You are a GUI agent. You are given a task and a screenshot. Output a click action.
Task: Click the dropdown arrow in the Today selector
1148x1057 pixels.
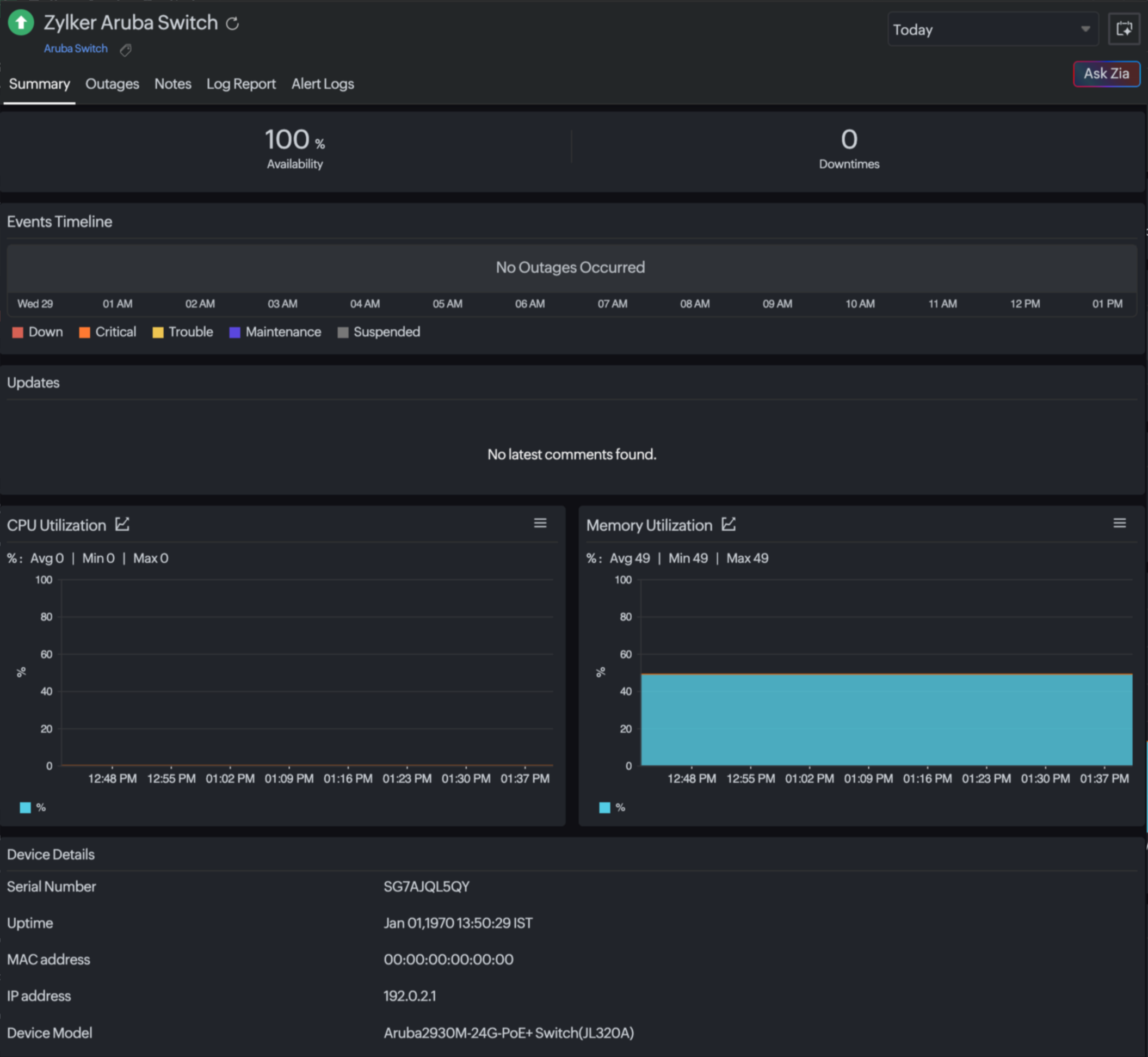(x=1084, y=29)
